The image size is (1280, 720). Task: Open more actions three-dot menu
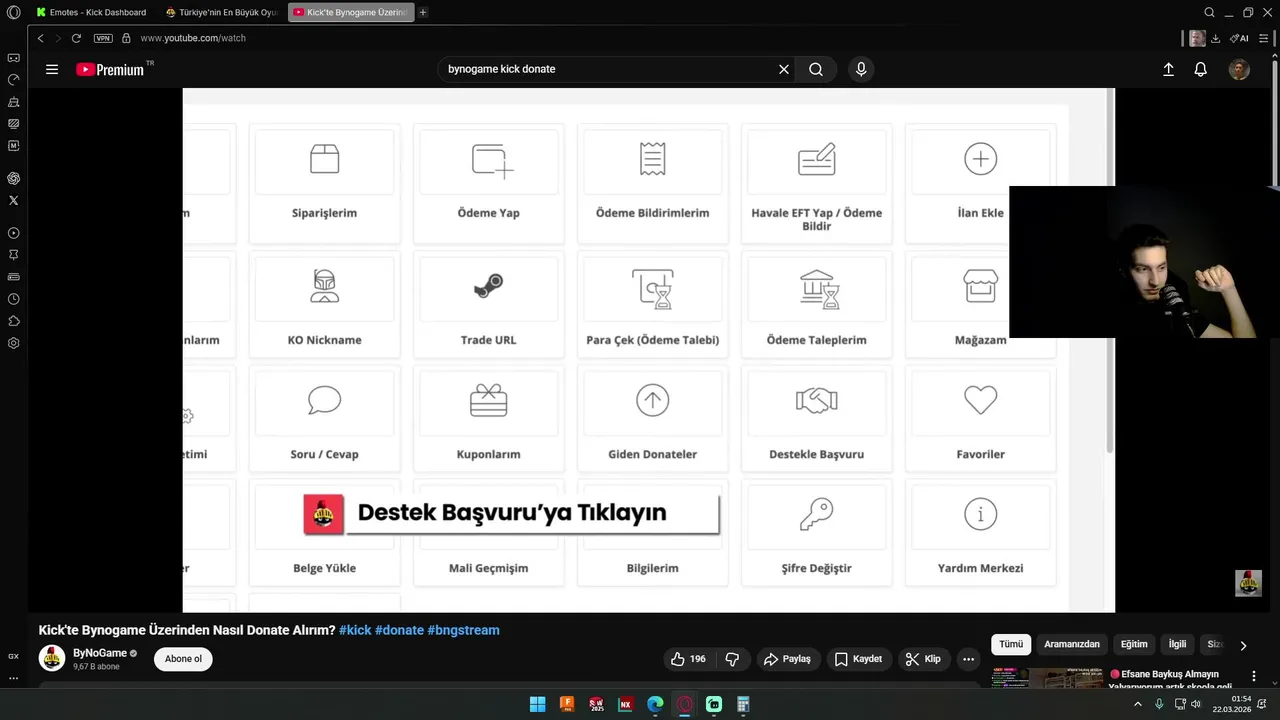(x=968, y=659)
